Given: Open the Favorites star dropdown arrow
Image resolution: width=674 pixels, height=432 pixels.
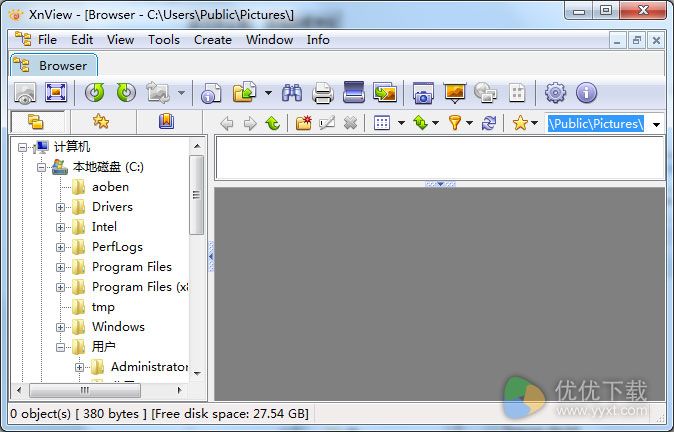Looking at the screenshot, I should 534,123.
